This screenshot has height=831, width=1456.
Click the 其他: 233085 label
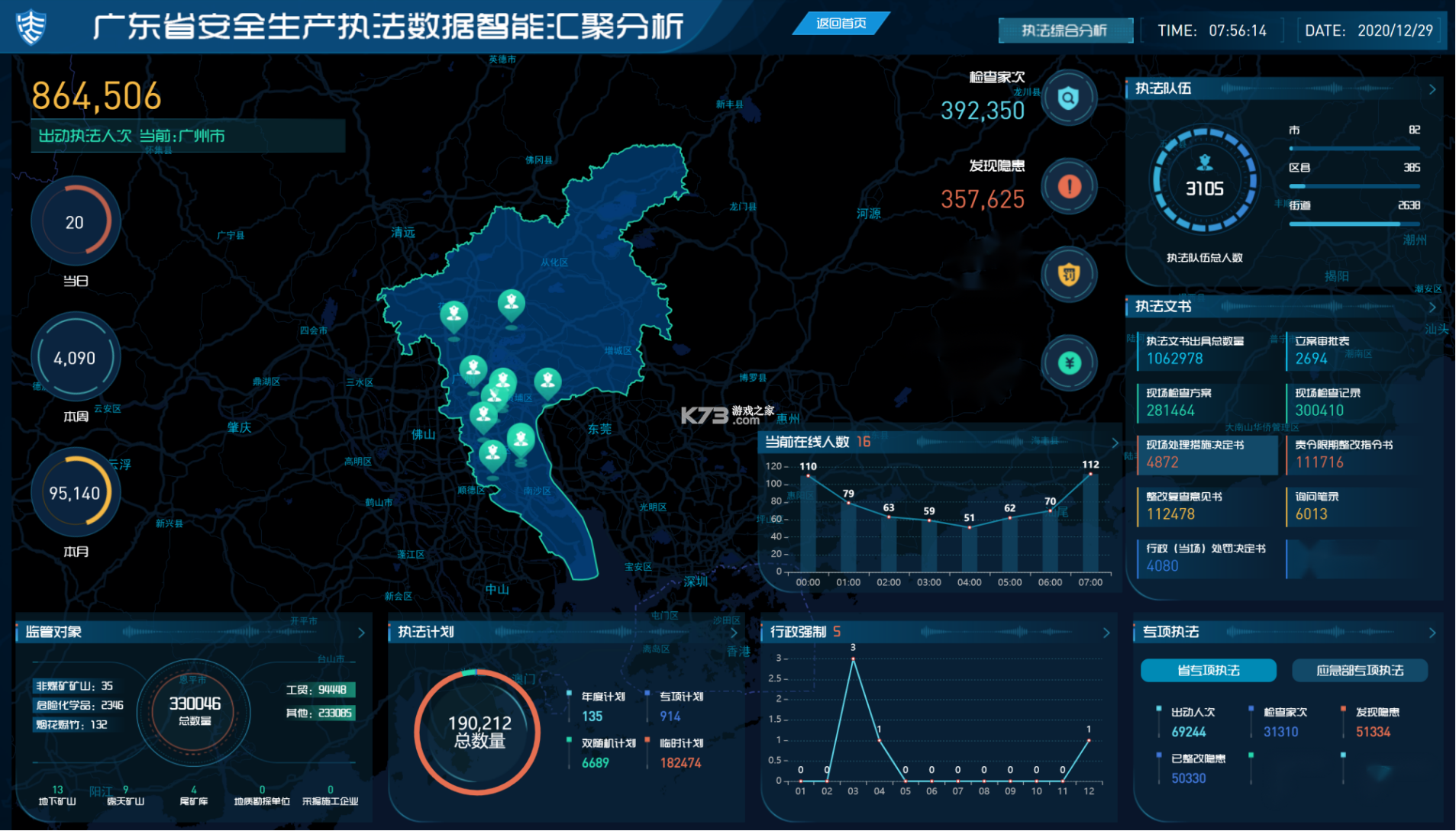tap(319, 713)
